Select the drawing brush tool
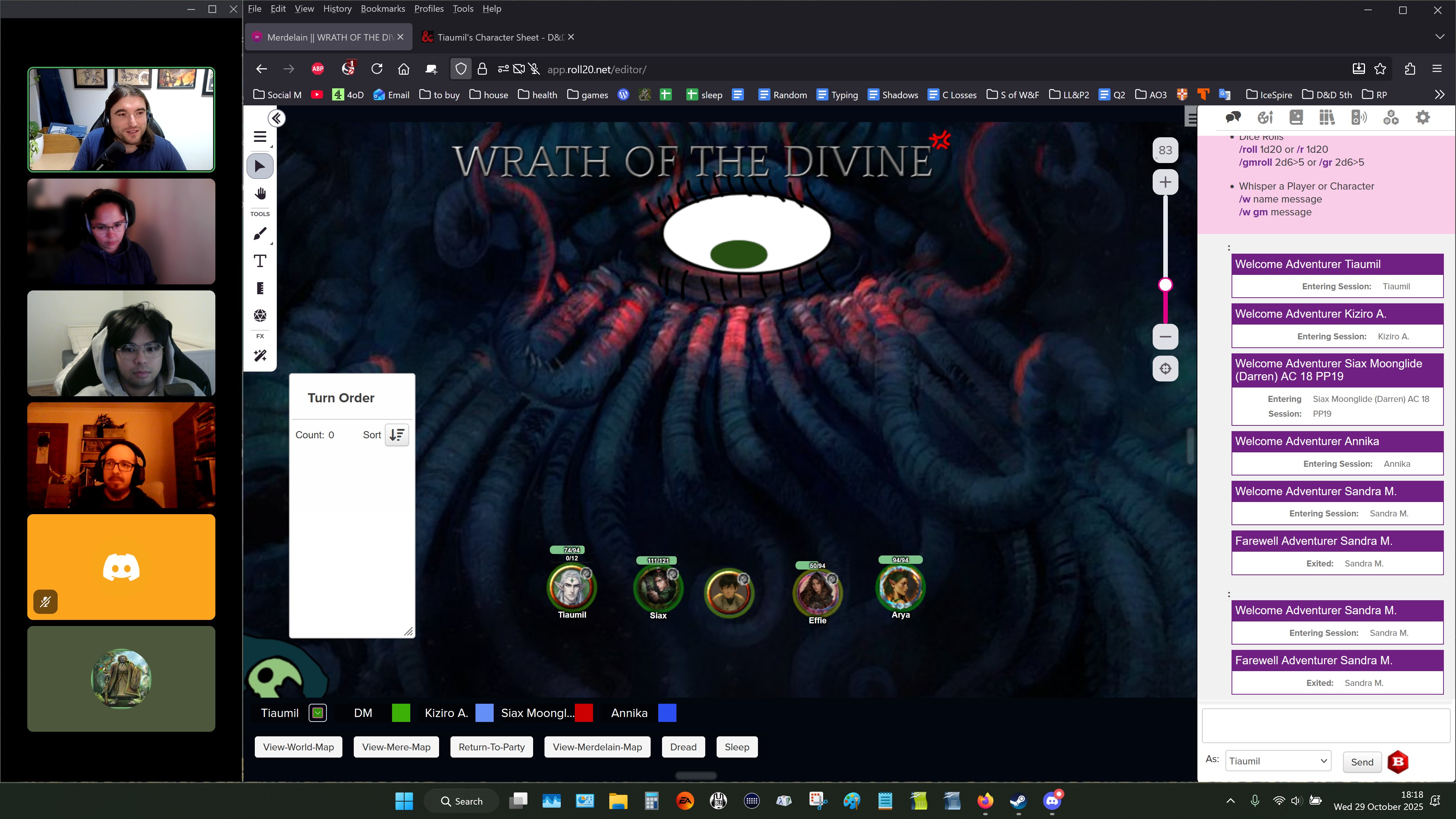1456x819 pixels. 260,234
